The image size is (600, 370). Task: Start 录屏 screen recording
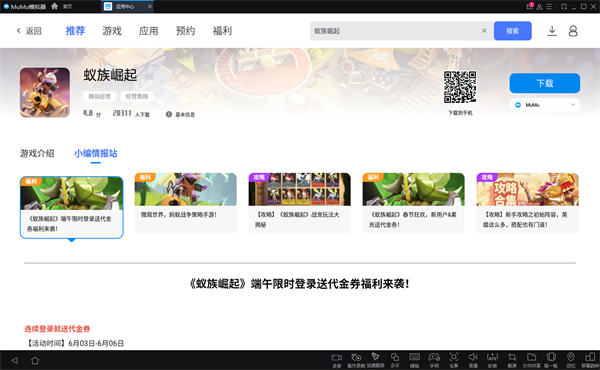pyautogui.click(x=336, y=360)
